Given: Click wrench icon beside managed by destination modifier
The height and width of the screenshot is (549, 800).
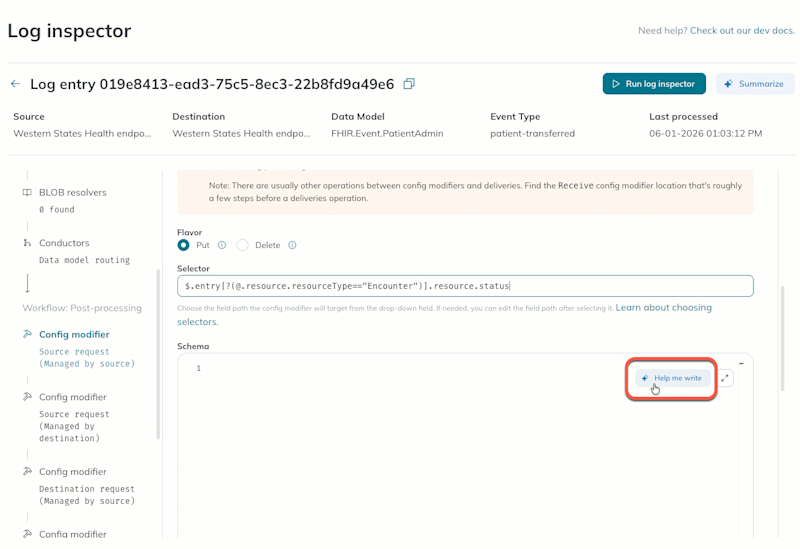Looking at the screenshot, I should pyautogui.click(x=27, y=396).
